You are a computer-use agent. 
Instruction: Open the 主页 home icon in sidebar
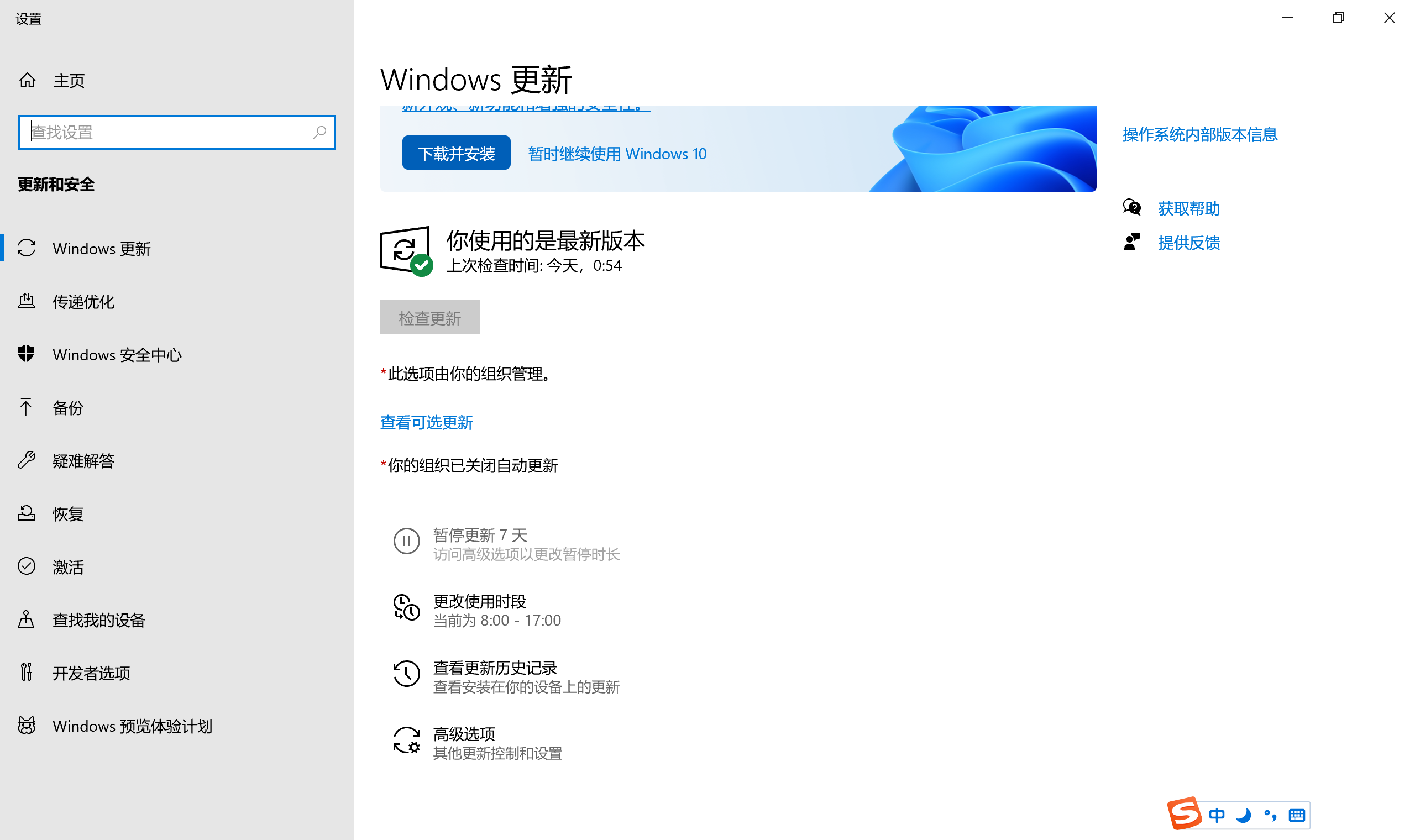[x=27, y=80]
